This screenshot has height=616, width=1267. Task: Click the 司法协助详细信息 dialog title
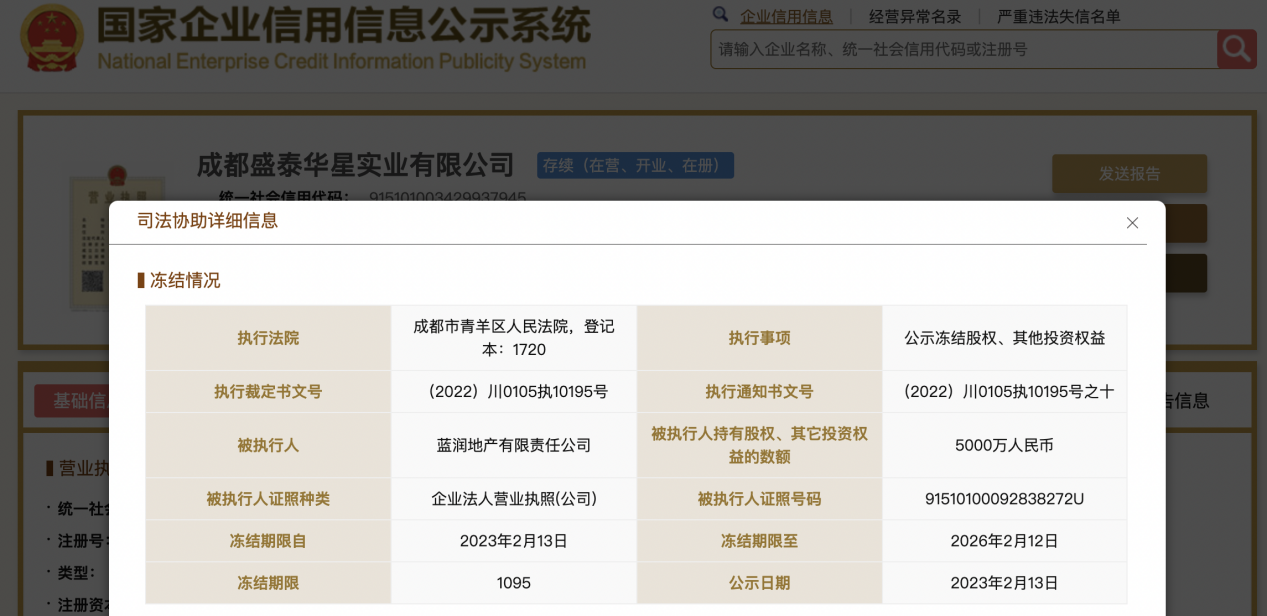pos(208,221)
